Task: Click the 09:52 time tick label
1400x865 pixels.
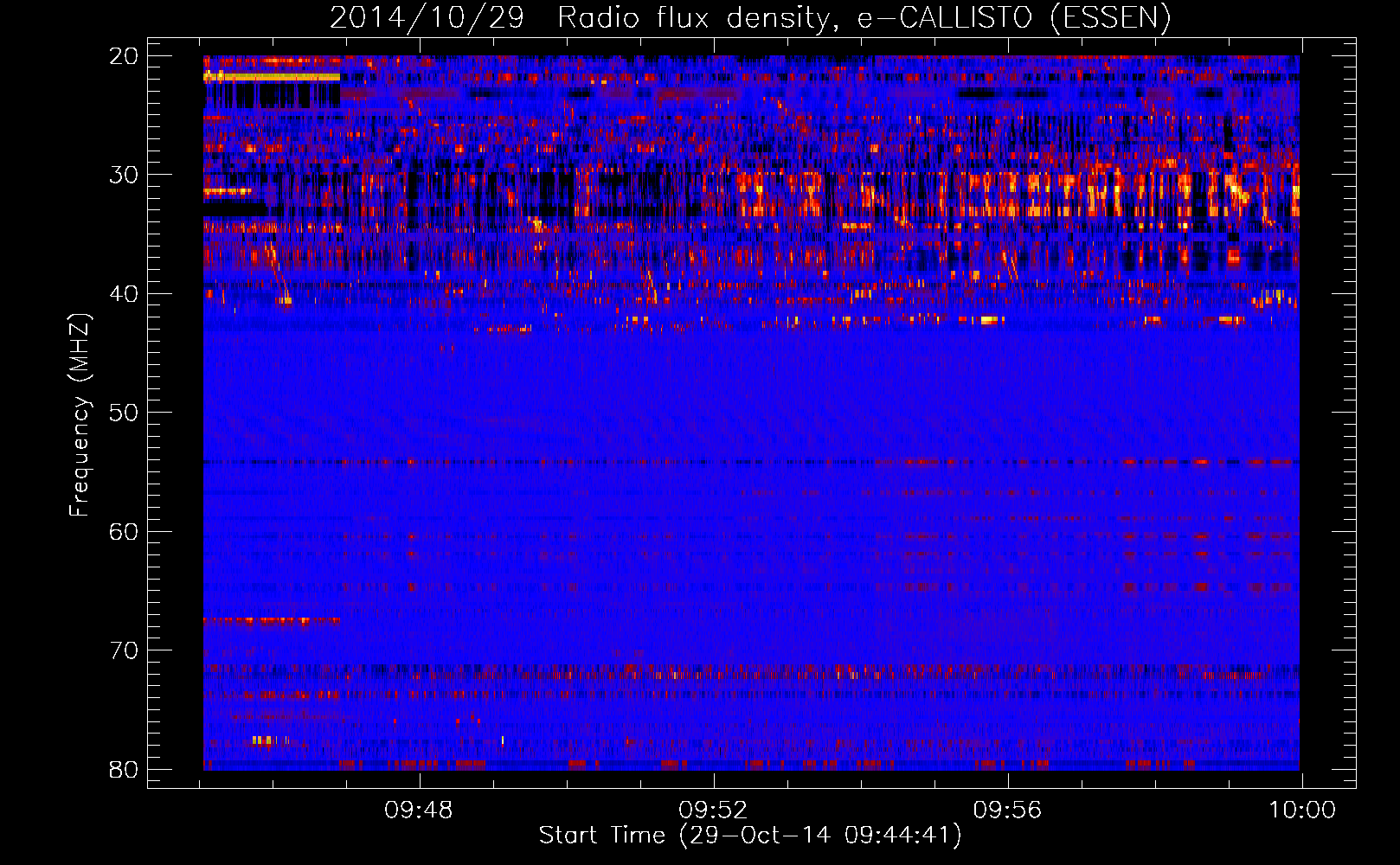Action: [x=713, y=811]
